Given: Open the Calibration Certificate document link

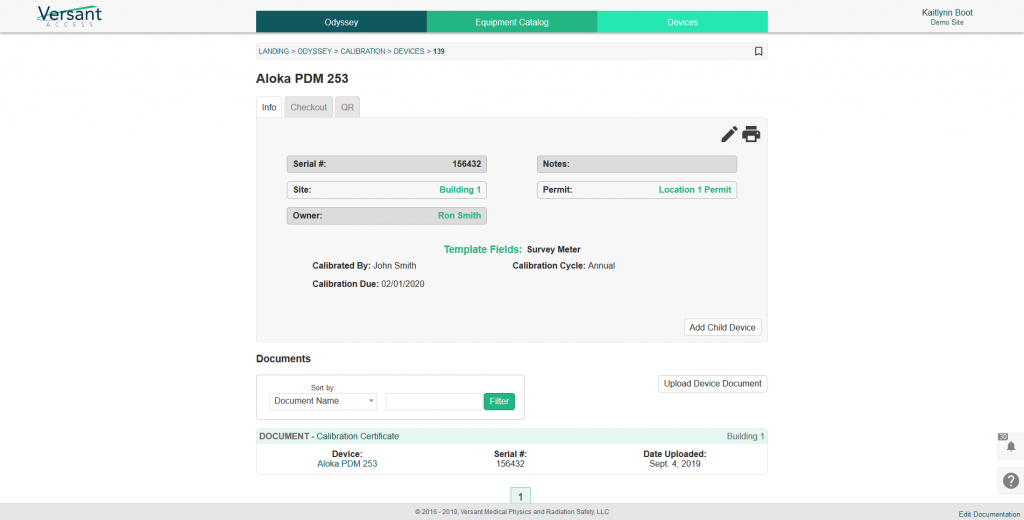Looking at the screenshot, I should (x=358, y=436).
